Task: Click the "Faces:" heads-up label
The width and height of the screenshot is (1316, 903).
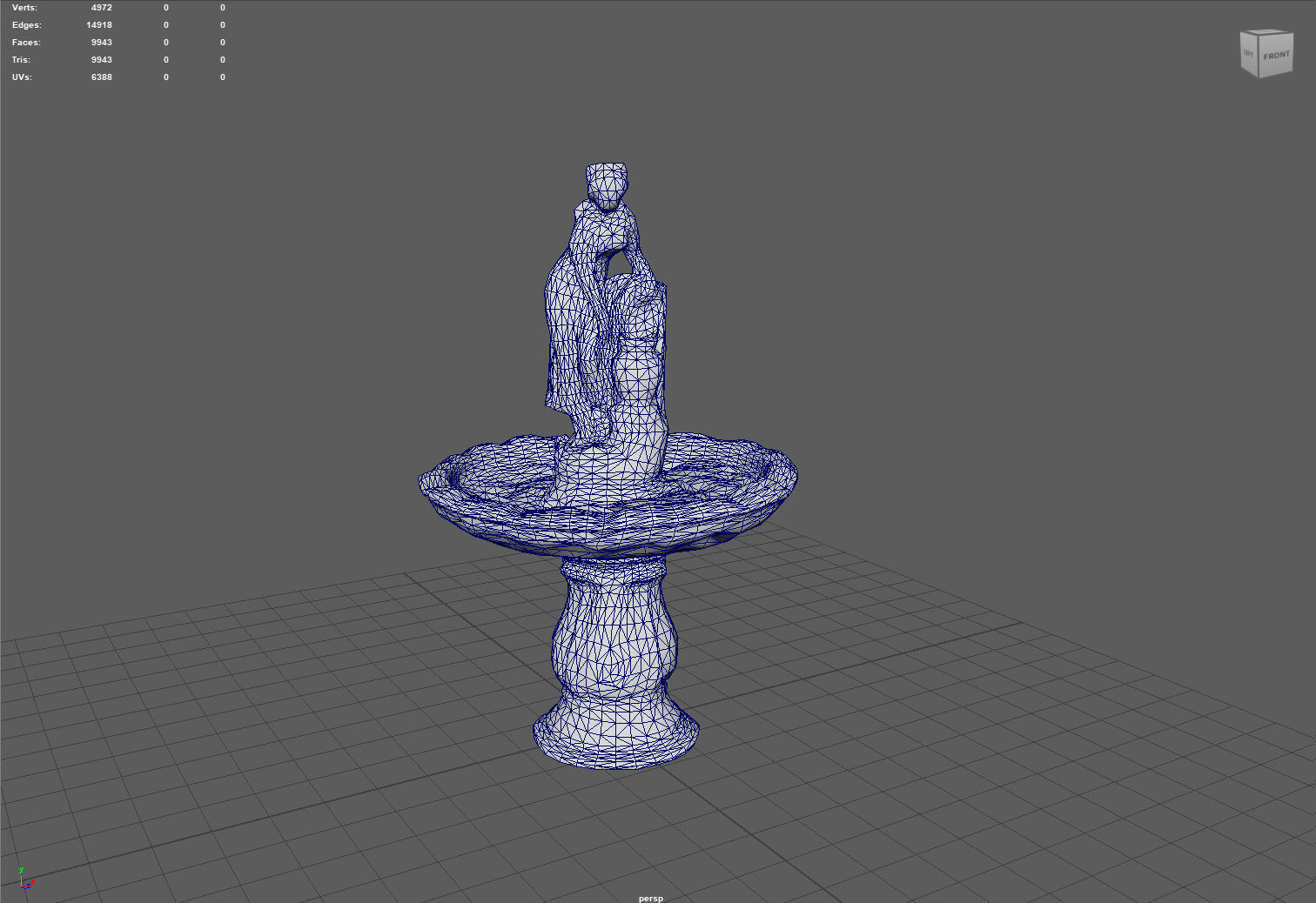Action: [x=26, y=43]
